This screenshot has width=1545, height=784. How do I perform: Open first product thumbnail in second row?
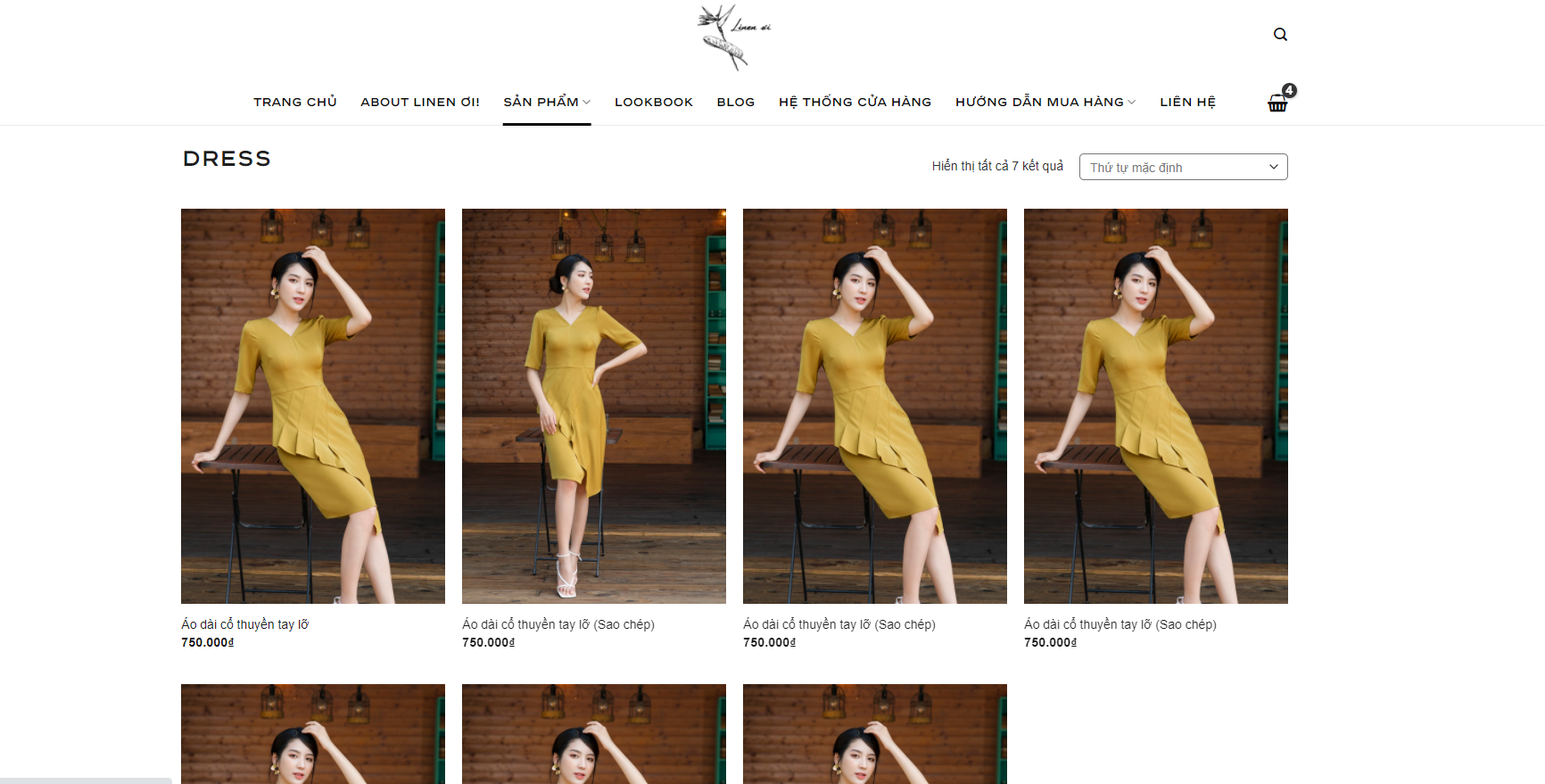(x=312, y=733)
